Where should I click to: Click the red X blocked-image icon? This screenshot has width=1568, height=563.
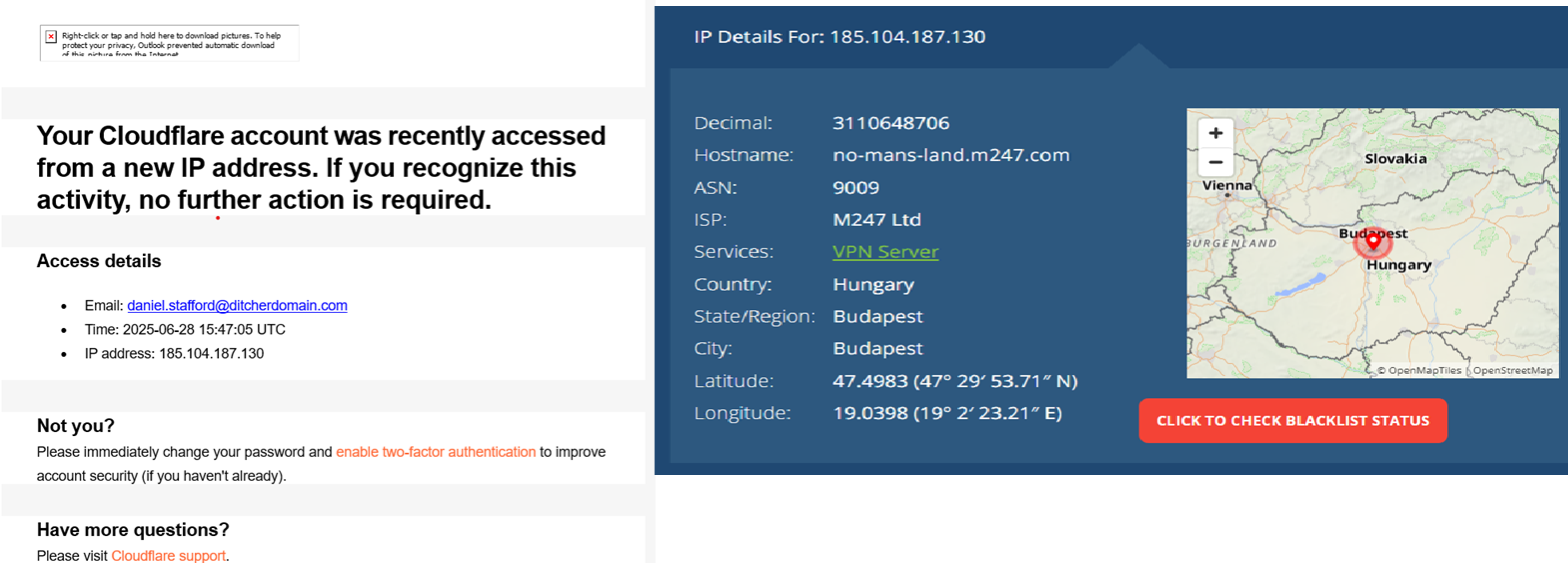coord(51,36)
